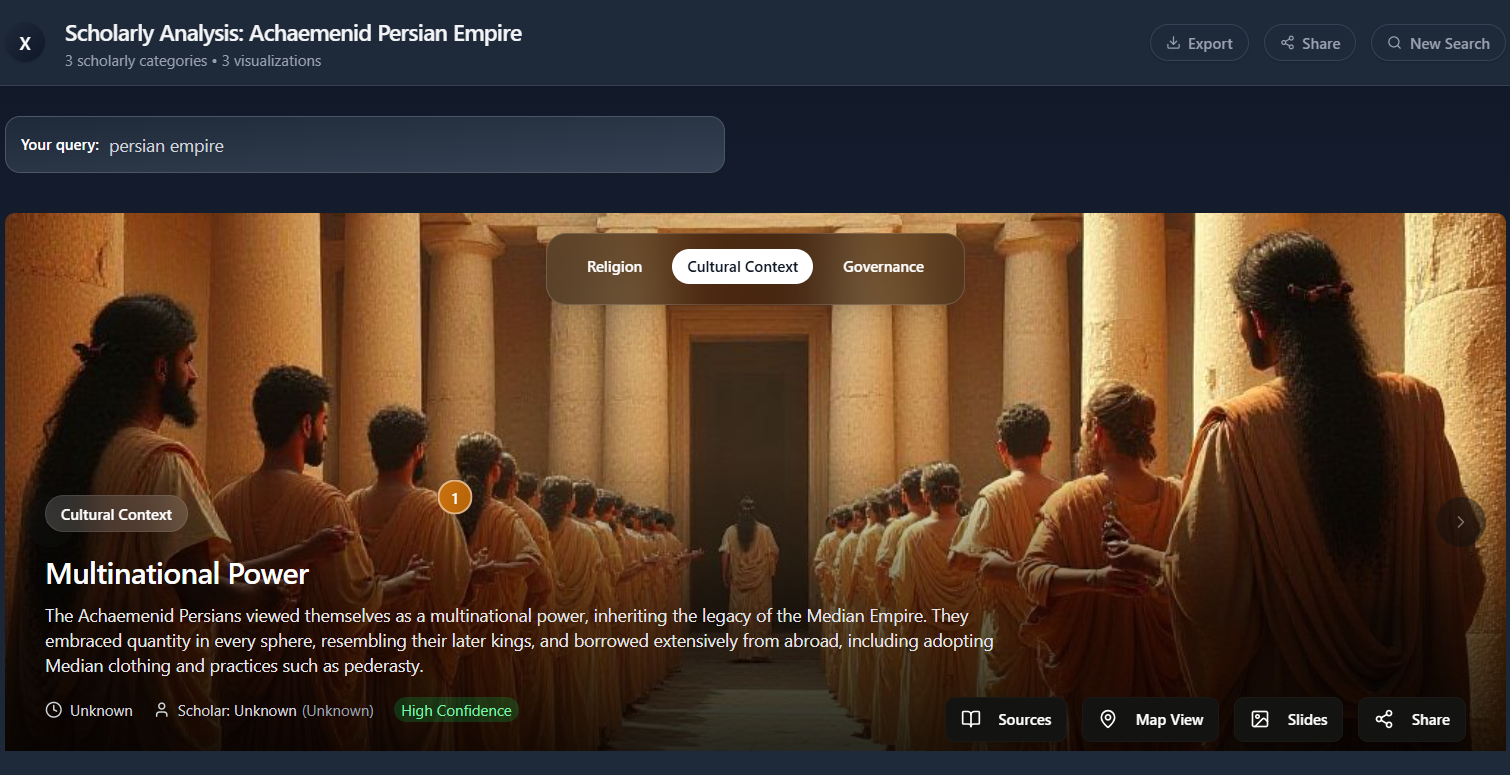Advance to next slide with chevron arrow
This screenshot has height=775, width=1510.
point(1460,522)
